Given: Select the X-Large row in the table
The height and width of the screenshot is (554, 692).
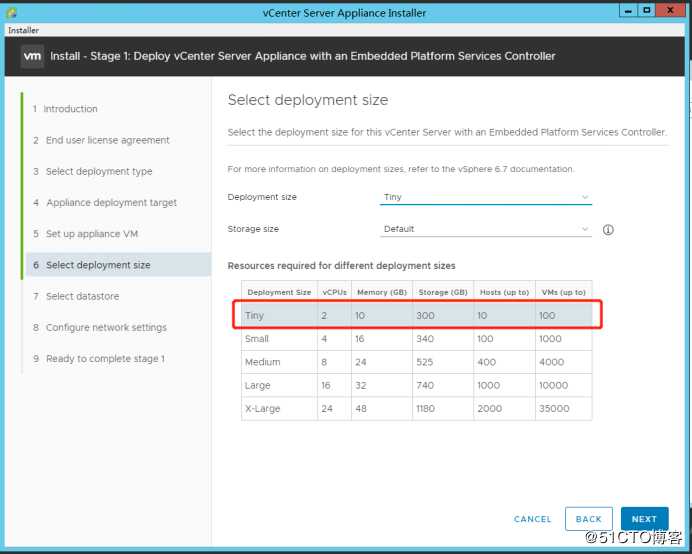Looking at the screenshot, I should [x=417, y=409].
